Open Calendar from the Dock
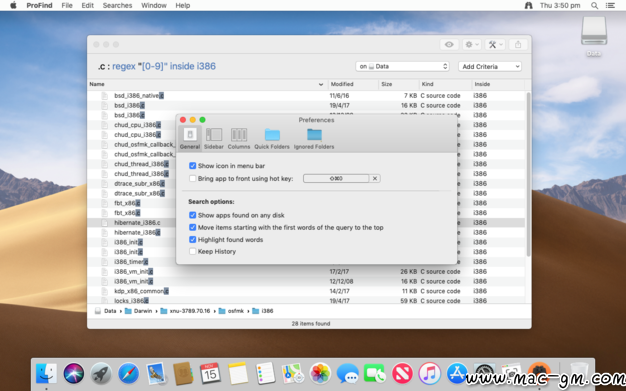Viewport: 626px width, 391px height. [x=210, y=374]
